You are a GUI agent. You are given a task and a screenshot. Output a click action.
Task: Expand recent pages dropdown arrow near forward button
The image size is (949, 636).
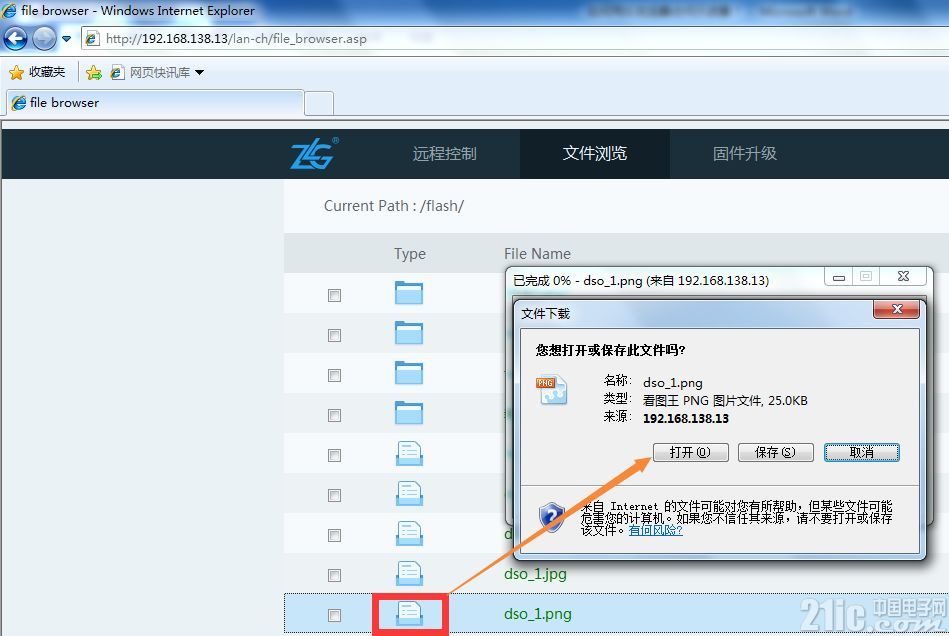point(67,39)
